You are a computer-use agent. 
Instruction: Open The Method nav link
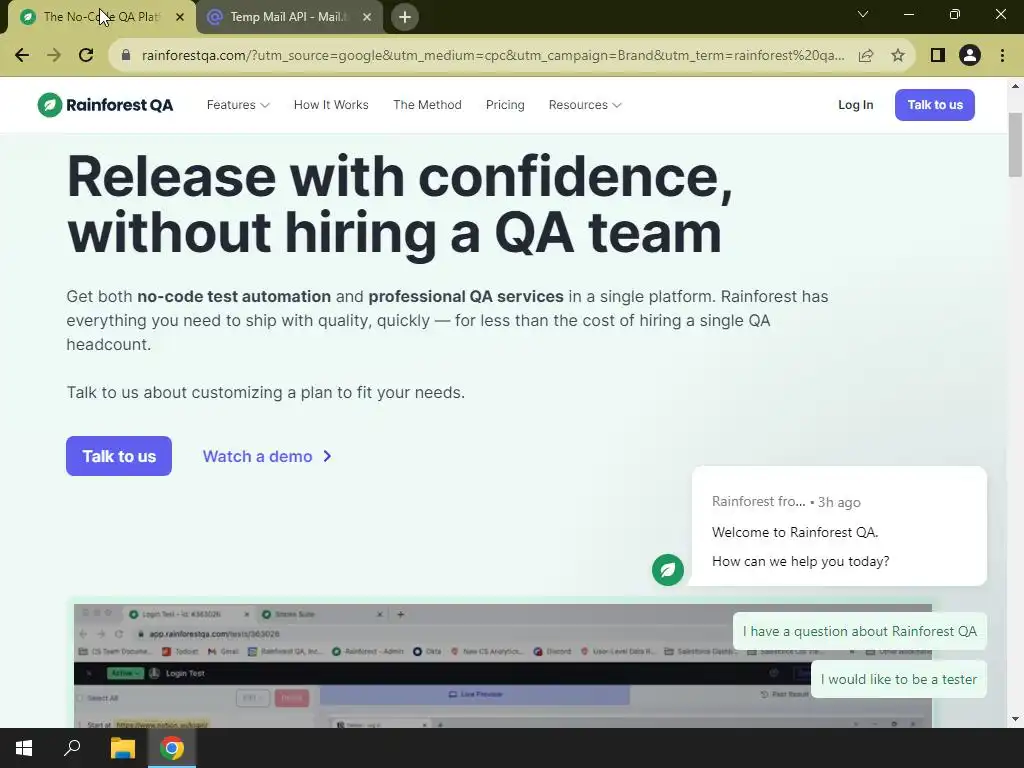click(427, 105)
